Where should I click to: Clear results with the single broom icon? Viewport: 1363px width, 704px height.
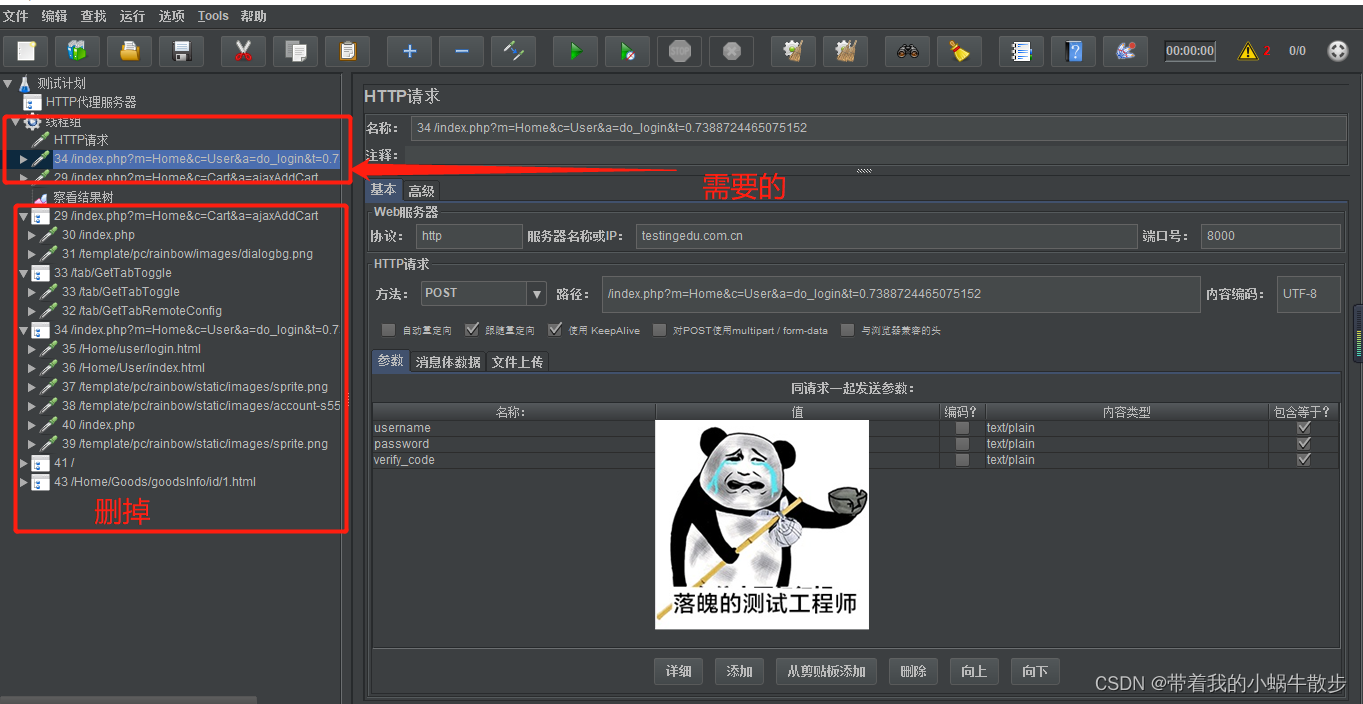pyautogui.click(x=793, y=51)
